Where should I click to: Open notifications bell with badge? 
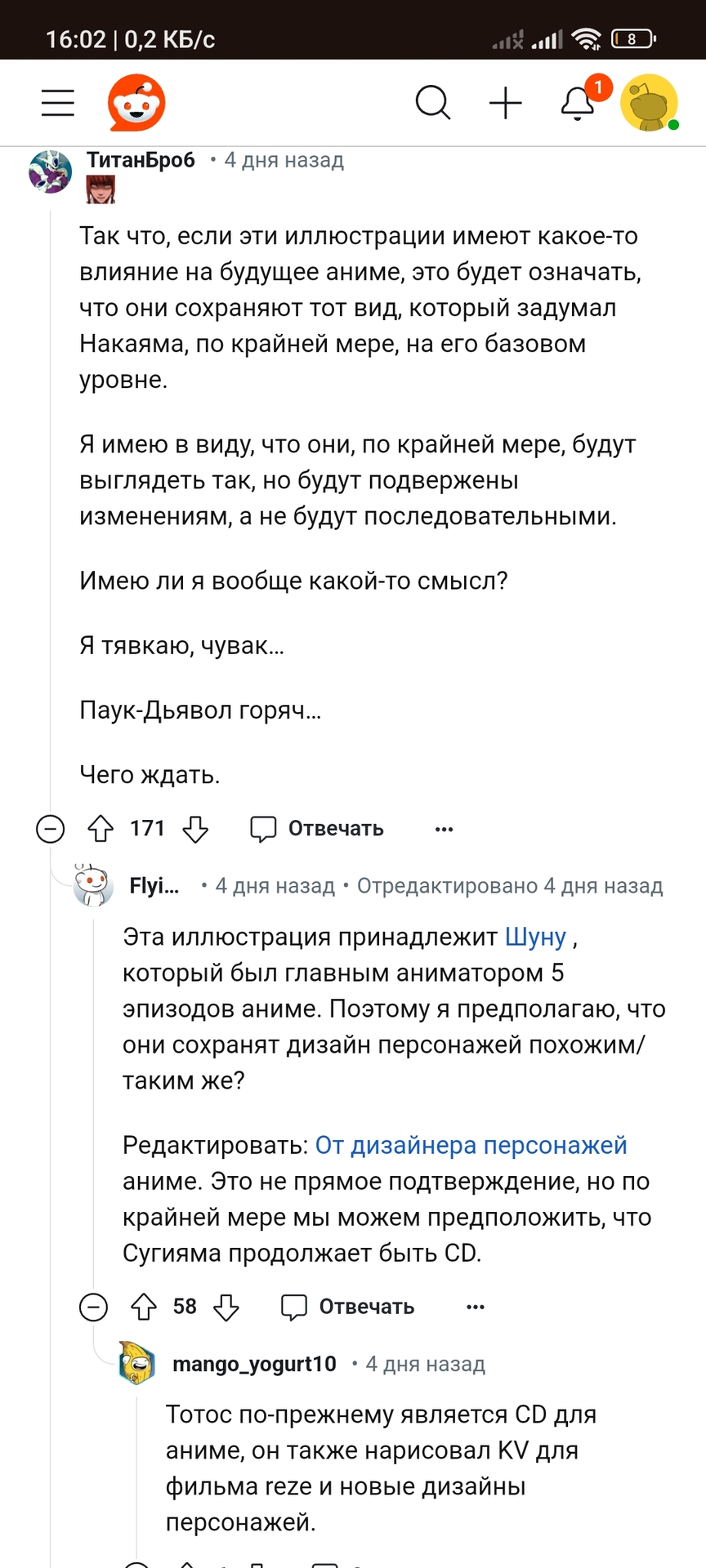click(x=579, y=104)
